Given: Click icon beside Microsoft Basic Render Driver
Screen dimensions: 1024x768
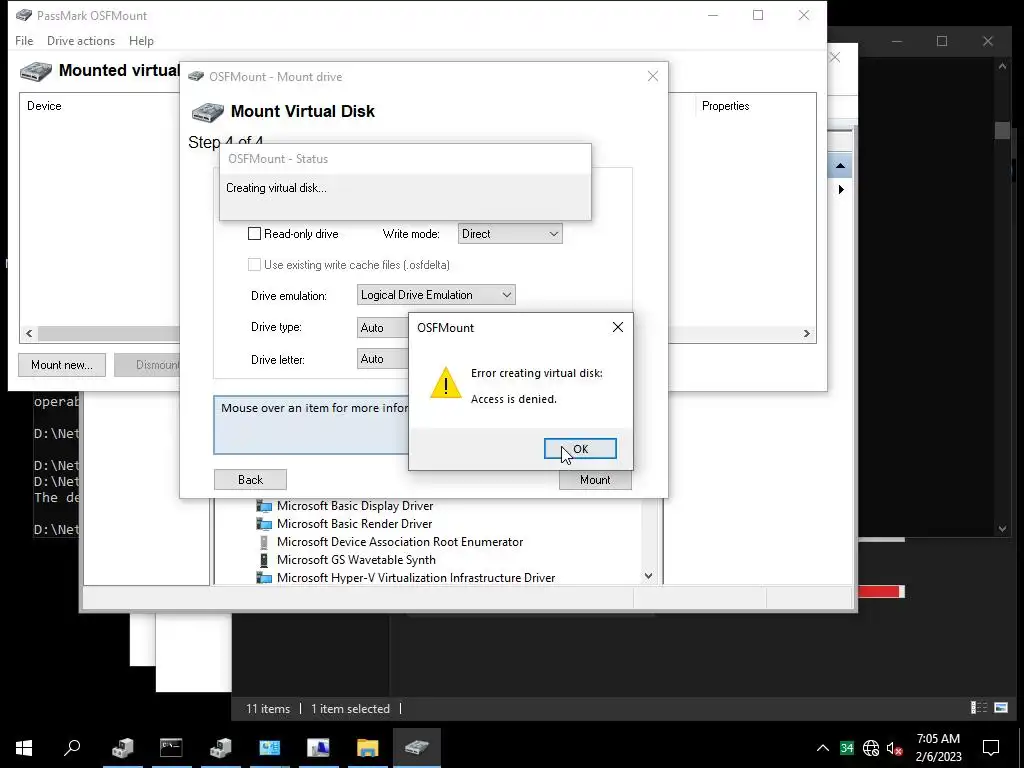Looking at the screenshot, I should [x=264, y=524].
